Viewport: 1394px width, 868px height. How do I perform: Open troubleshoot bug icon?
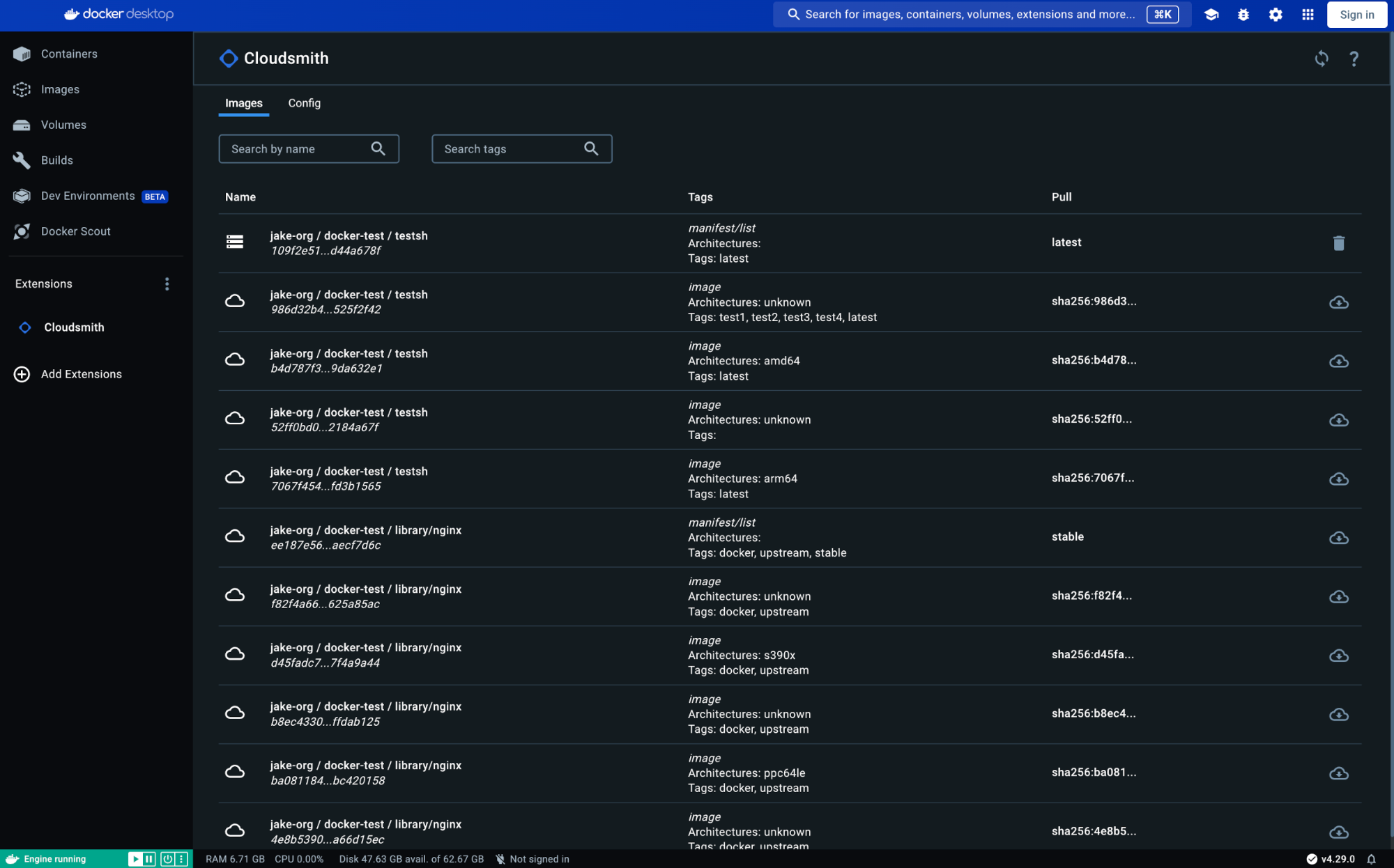tap(1243, 15)
